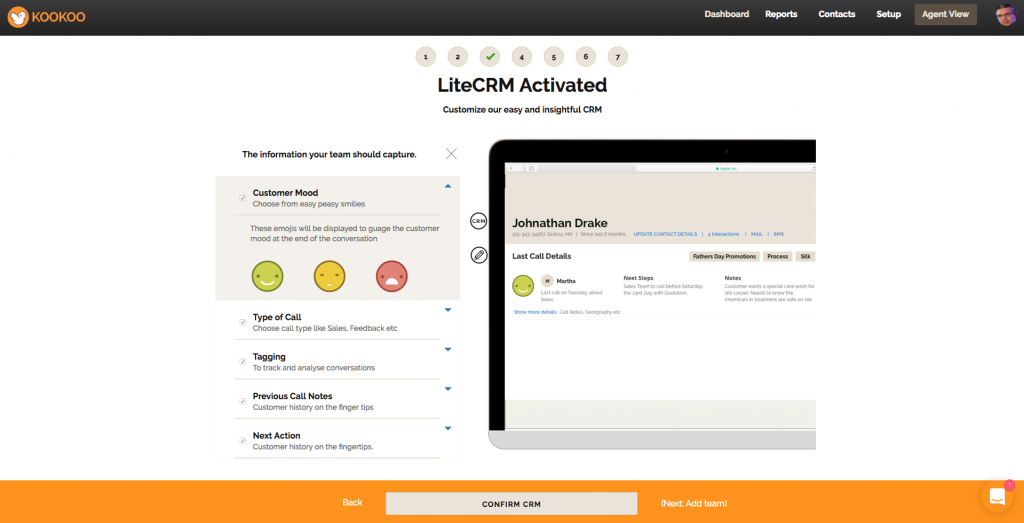The image size is (1024, 523).
Task: Go to step 1
Action: coord(426,57)
